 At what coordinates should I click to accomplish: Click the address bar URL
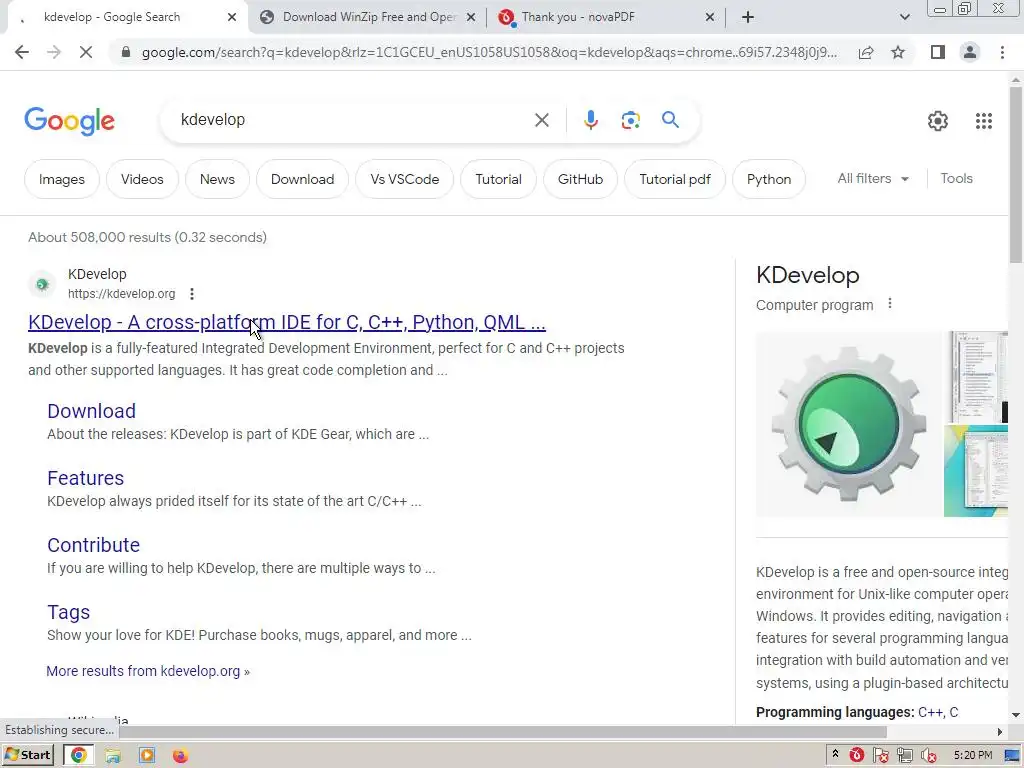click(488, 52)
